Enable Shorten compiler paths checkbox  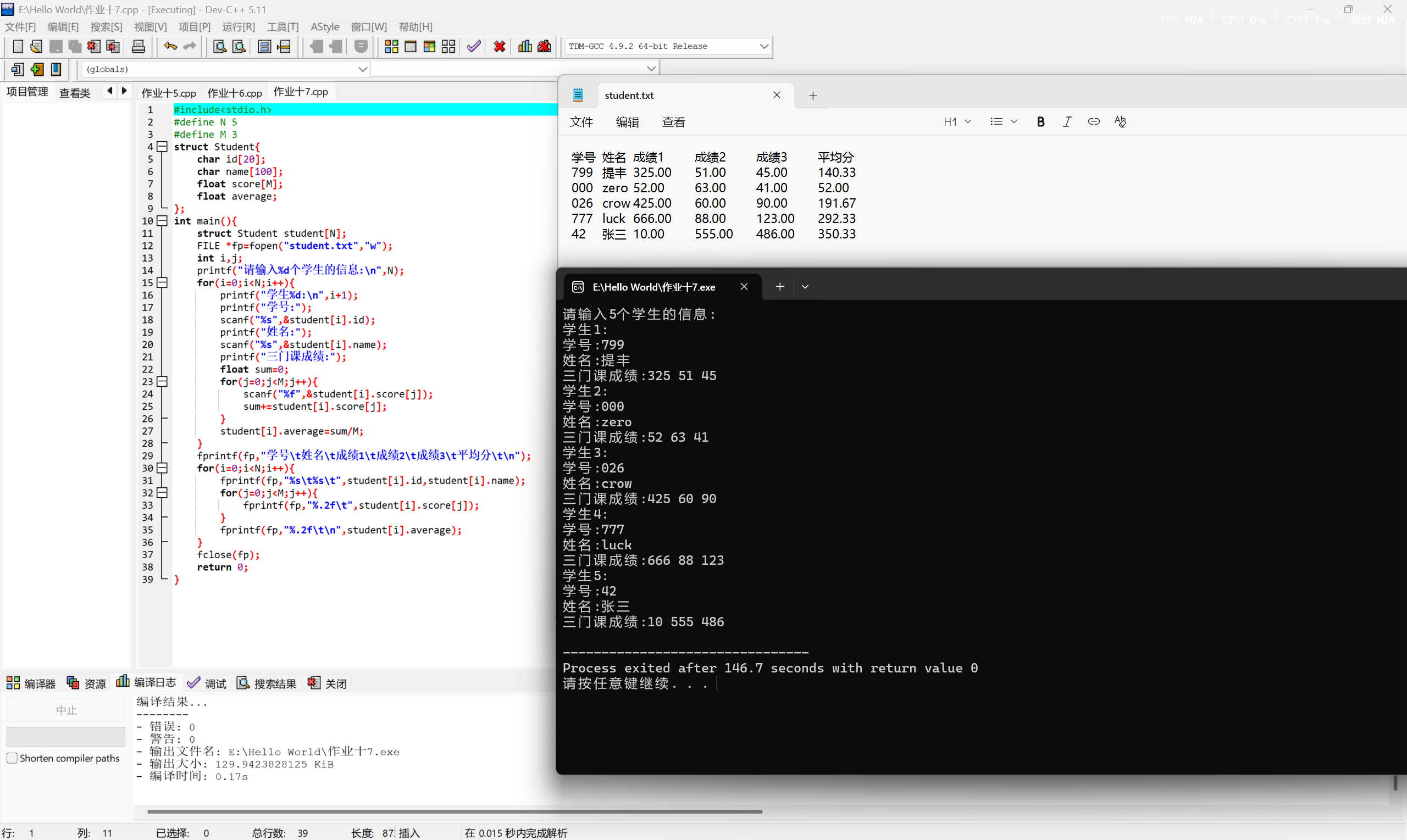click(x=12, y=758)
